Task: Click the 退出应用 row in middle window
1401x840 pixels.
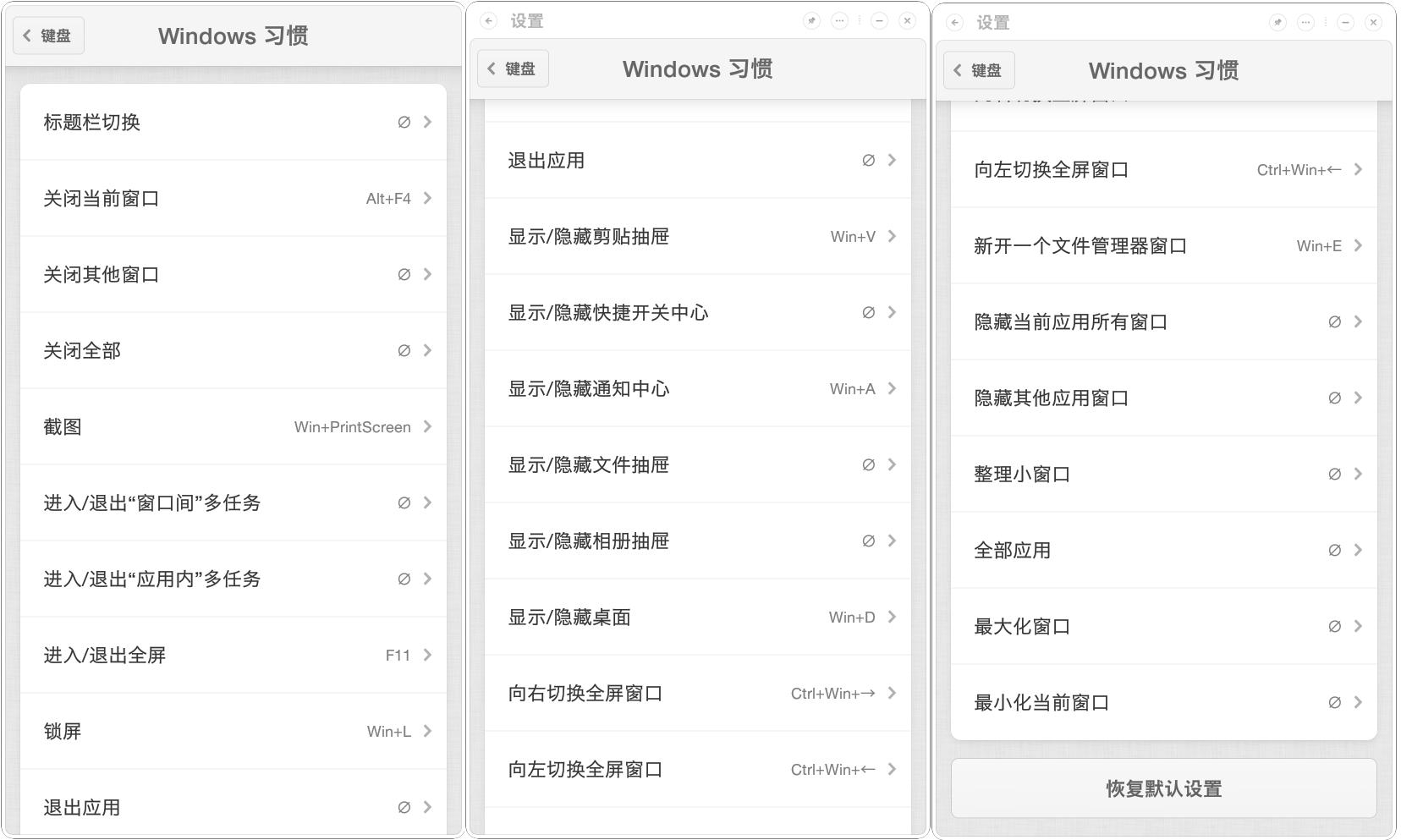Action: pyautogui.click(x=697, y=160)
